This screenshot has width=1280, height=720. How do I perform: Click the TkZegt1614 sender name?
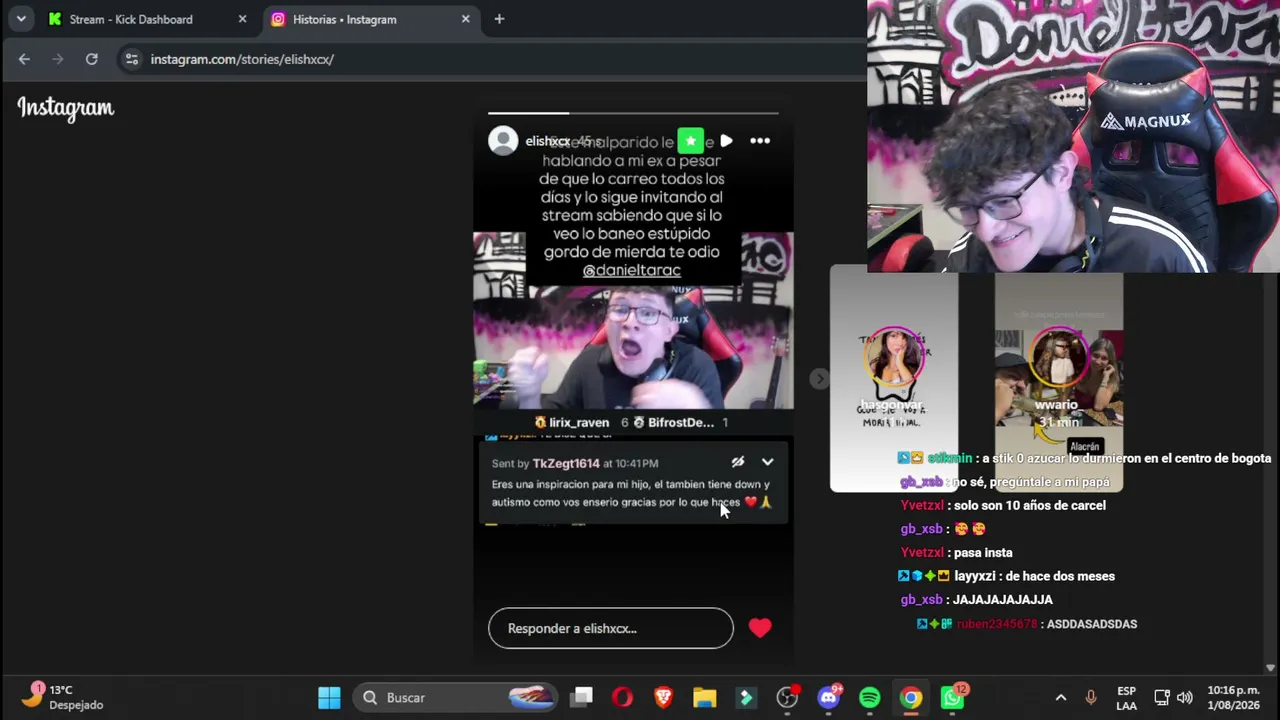(566, 463)
